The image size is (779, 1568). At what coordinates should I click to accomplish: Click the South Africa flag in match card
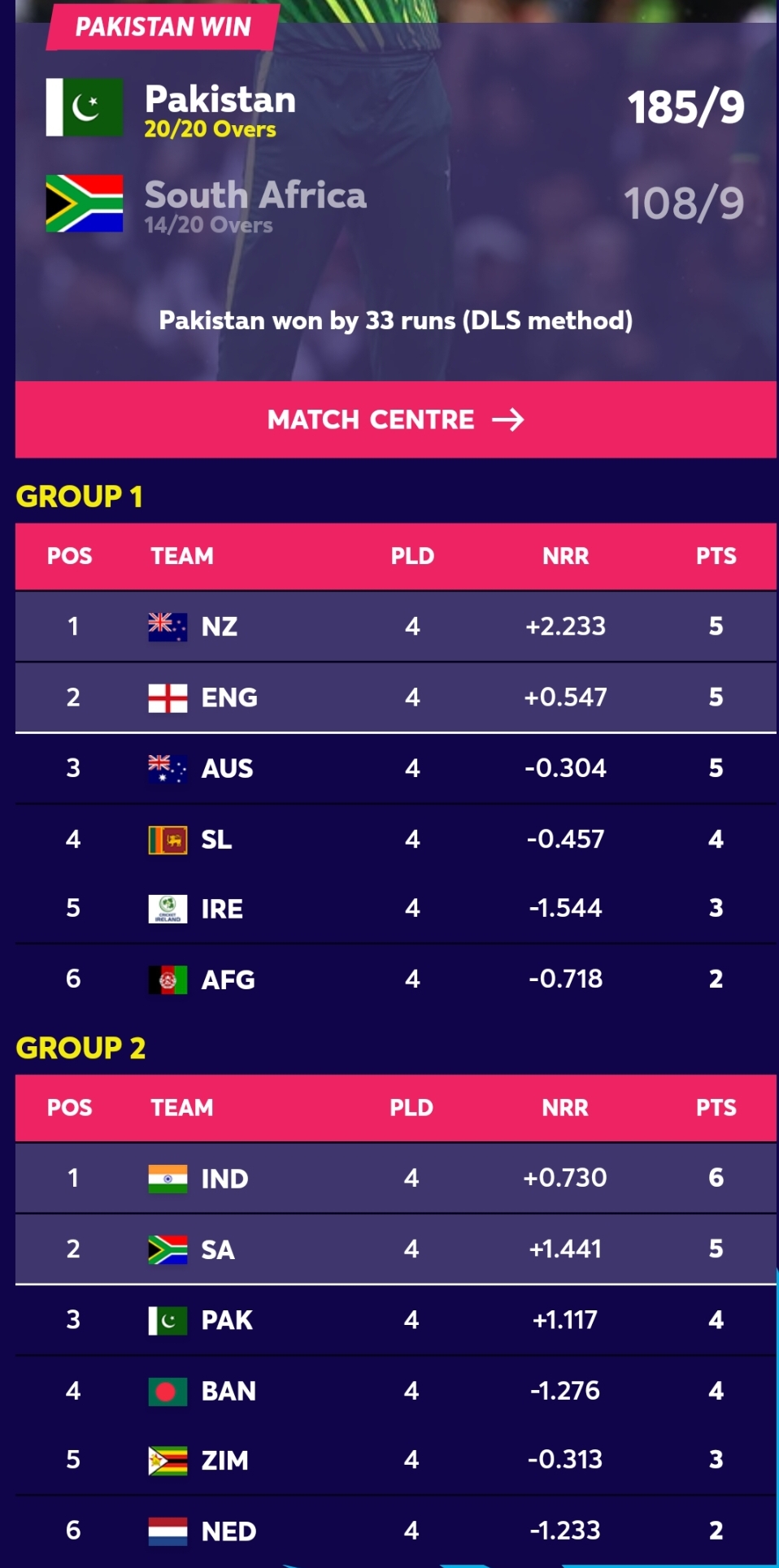pos(85,203)
